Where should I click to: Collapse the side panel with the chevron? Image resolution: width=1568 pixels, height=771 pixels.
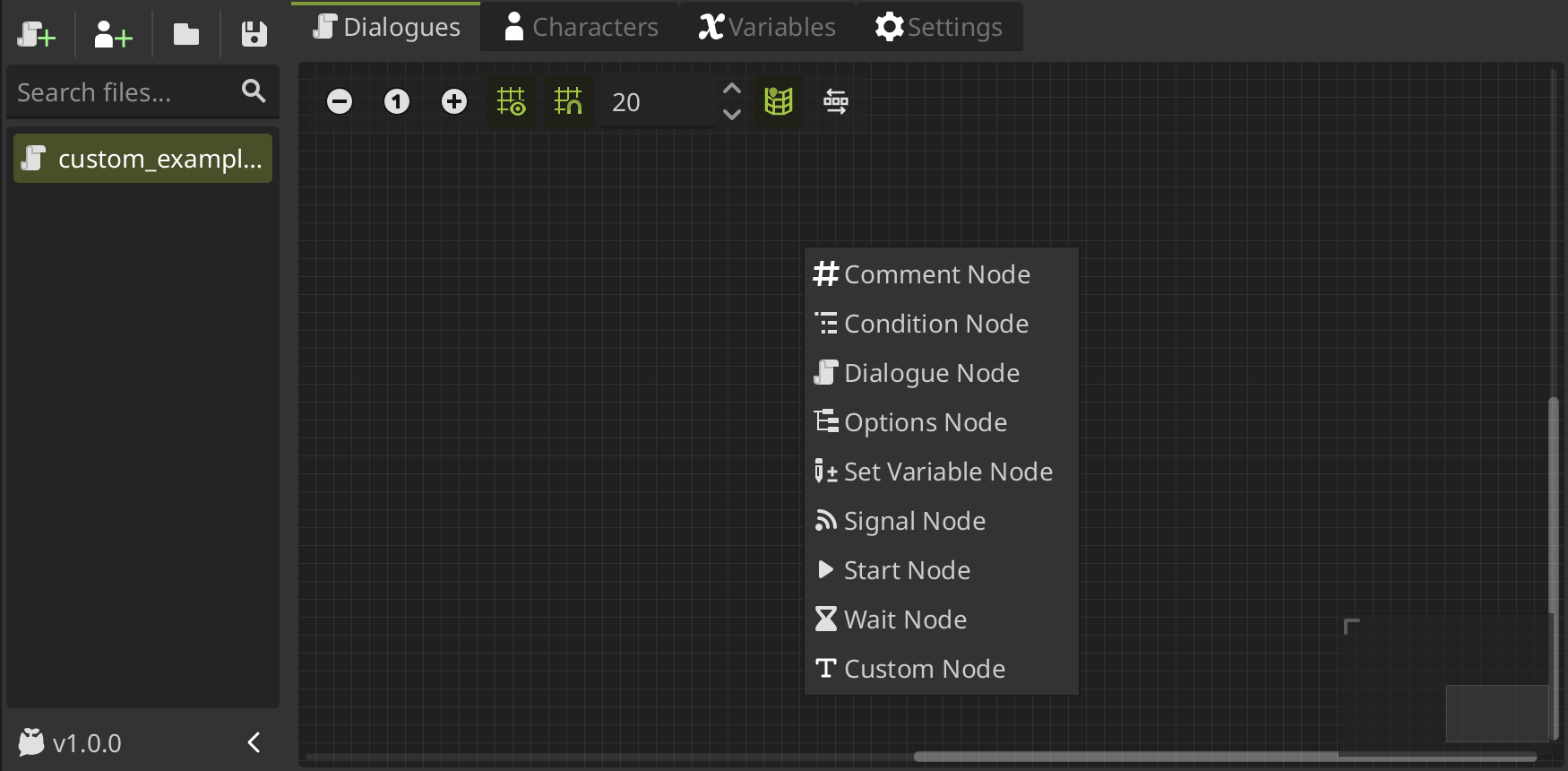pos(254,742)
